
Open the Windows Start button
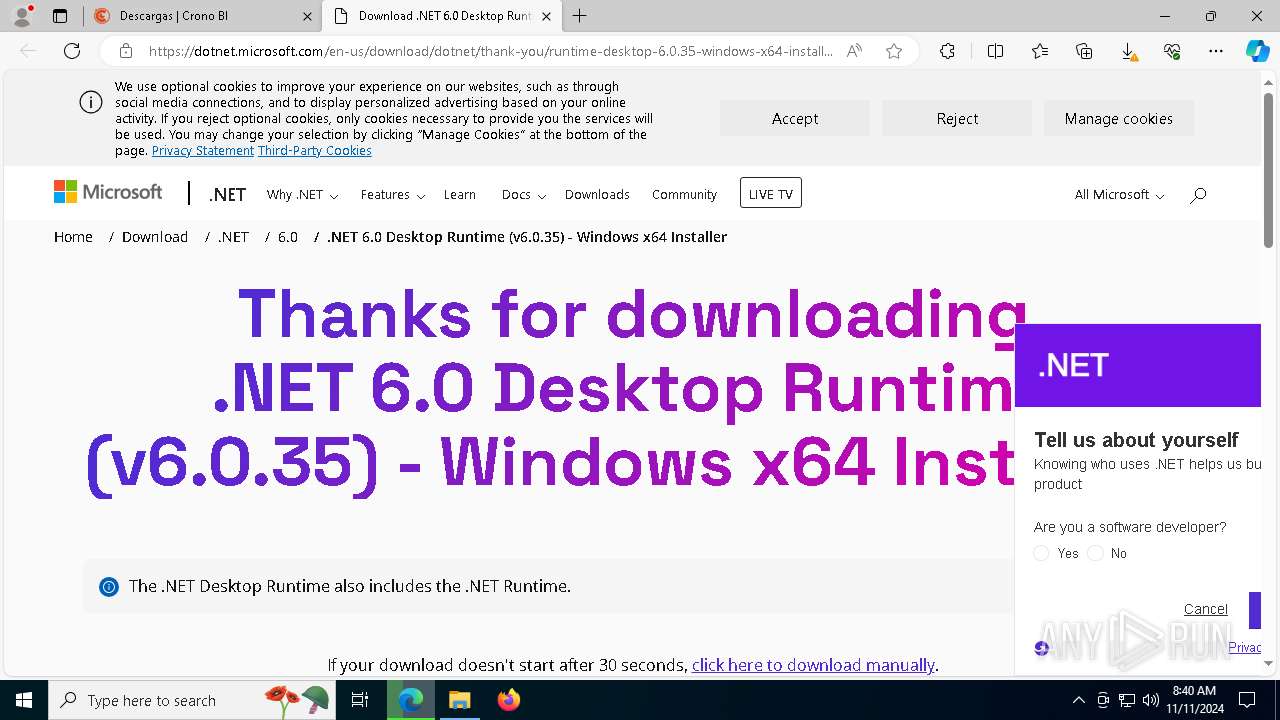tap(24, 700)
